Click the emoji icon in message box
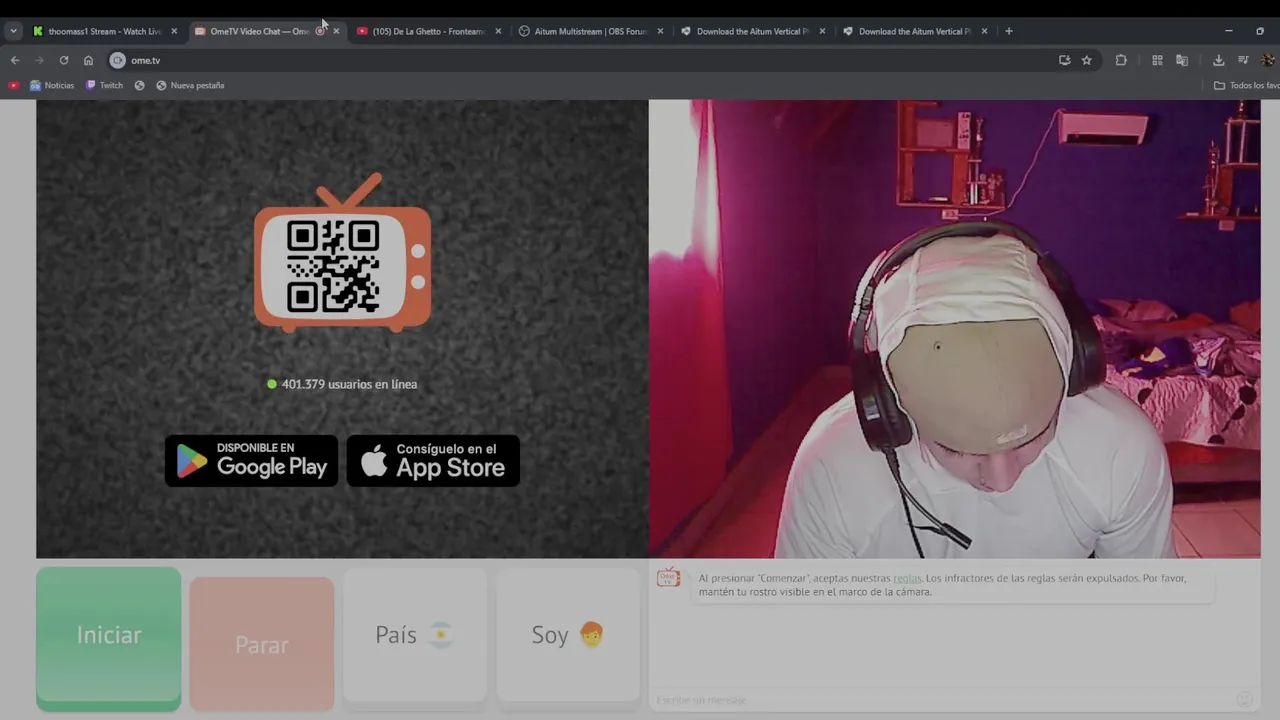 tap(1244, 699)
